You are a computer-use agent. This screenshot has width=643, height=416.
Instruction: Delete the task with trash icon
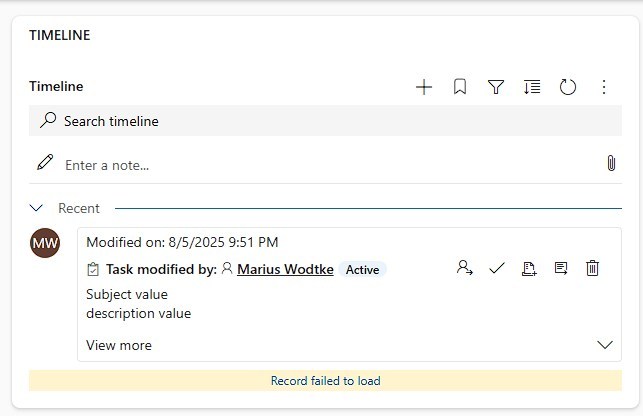click(x=592, y=268)
